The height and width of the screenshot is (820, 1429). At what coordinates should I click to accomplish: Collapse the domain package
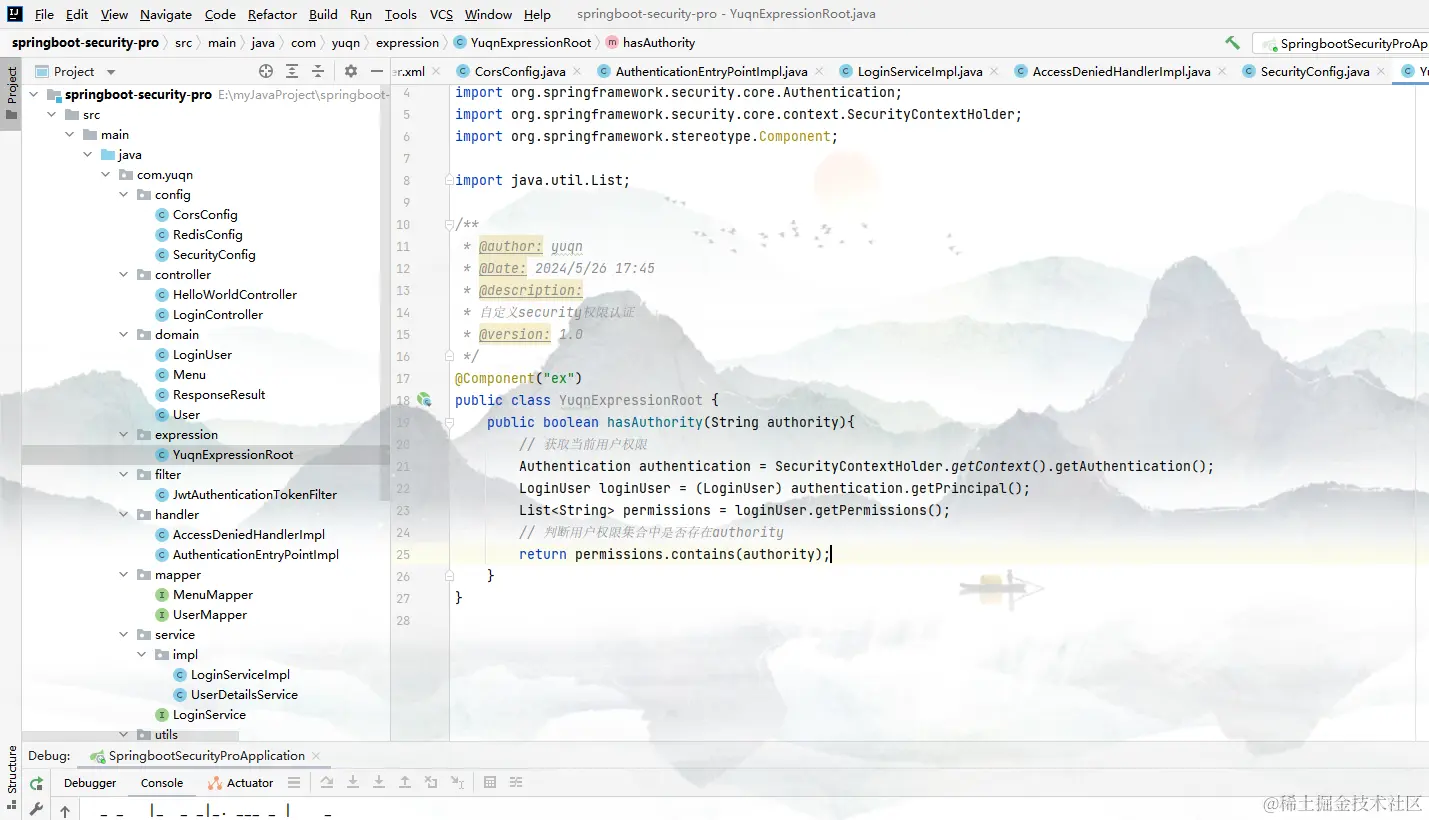(124, 335)
